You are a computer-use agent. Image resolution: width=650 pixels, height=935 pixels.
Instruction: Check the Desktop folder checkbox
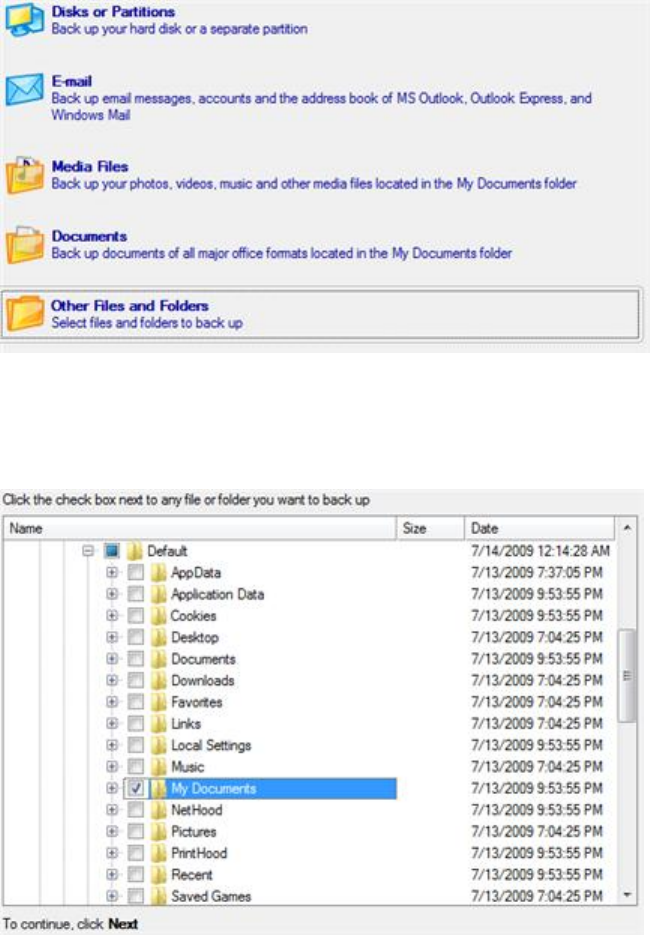pyautogui.click(x=135, y=638)
